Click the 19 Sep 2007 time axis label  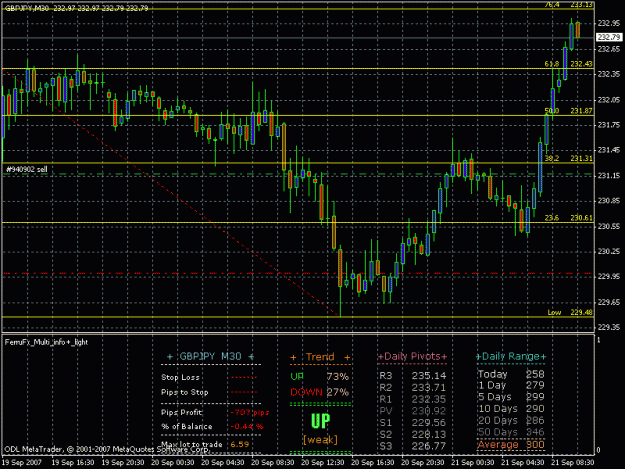point(22,463)
